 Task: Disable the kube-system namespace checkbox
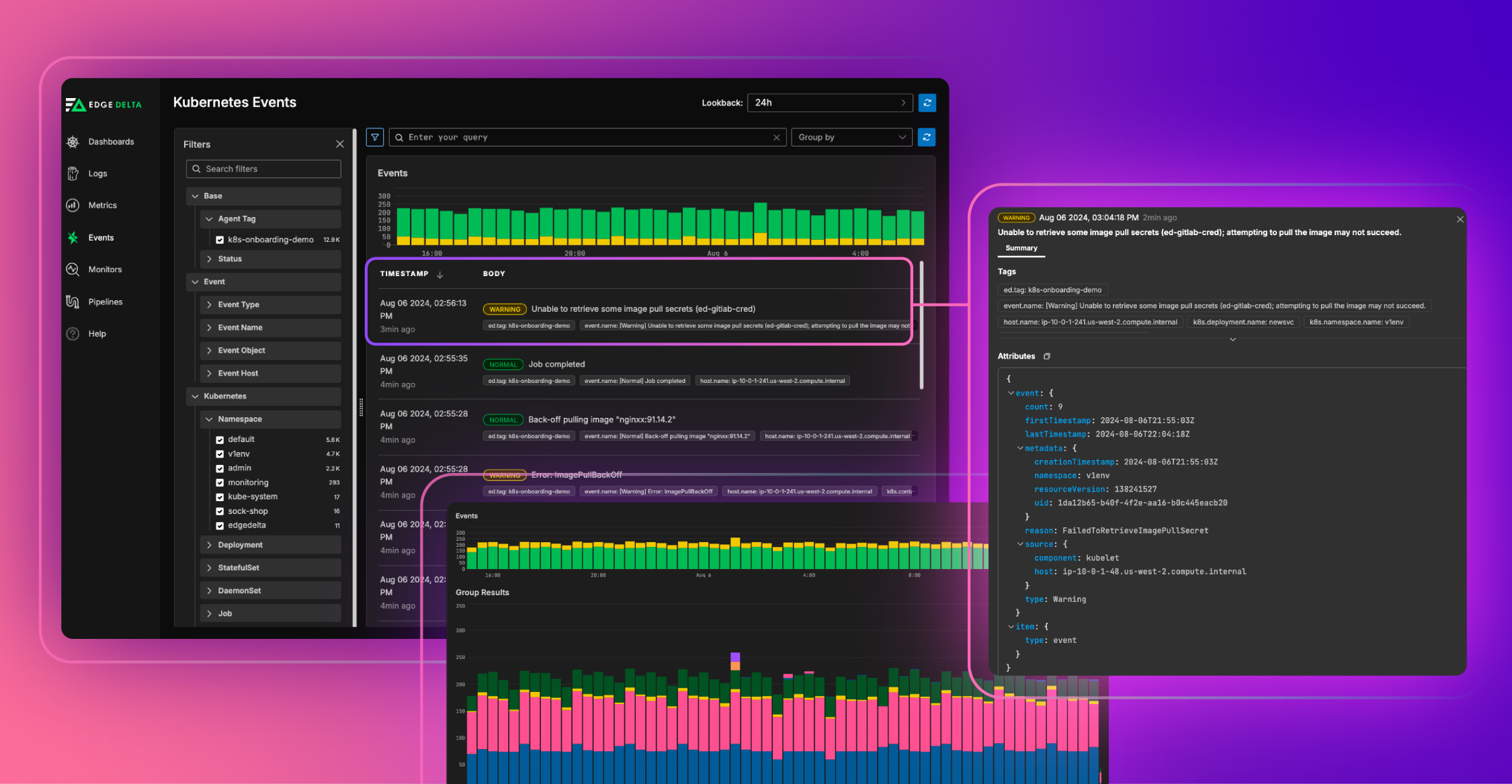point(220,496)
